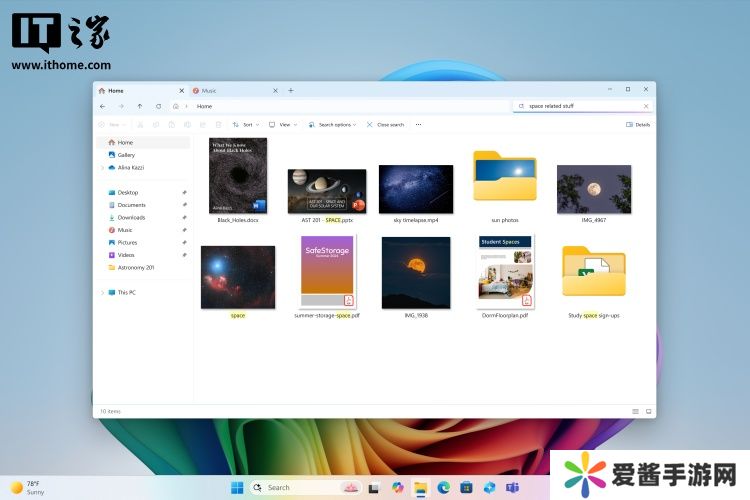Expand Search options dropdown
The width and height of the screenshot is (750, 500).
[x=333, y=125]
